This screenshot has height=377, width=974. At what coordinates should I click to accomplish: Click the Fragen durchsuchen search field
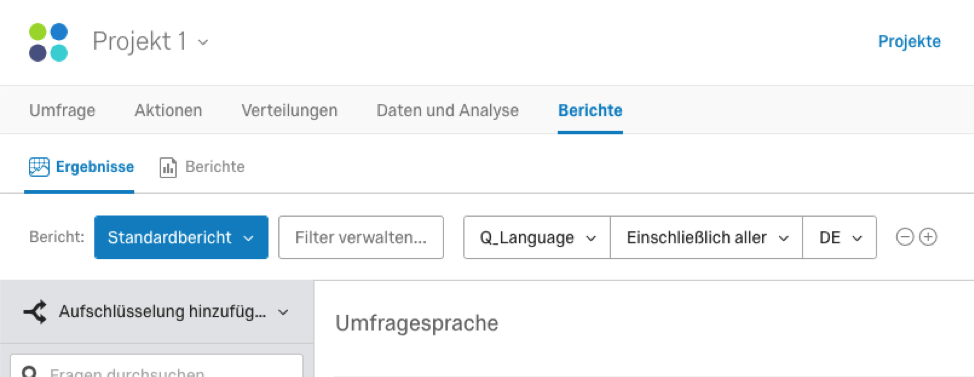[x=157, y=366]
